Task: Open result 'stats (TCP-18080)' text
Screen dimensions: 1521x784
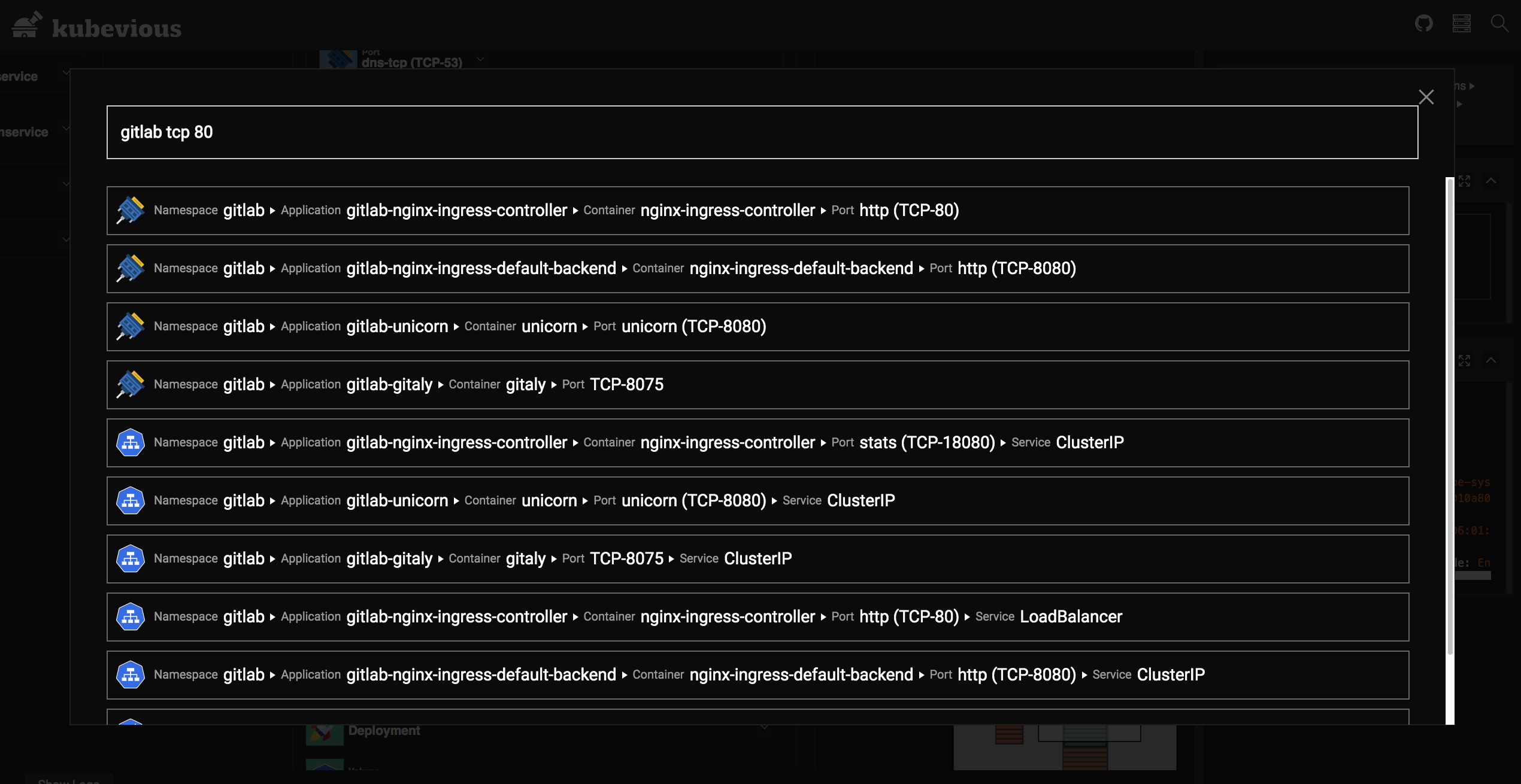Action: point(927,442)
